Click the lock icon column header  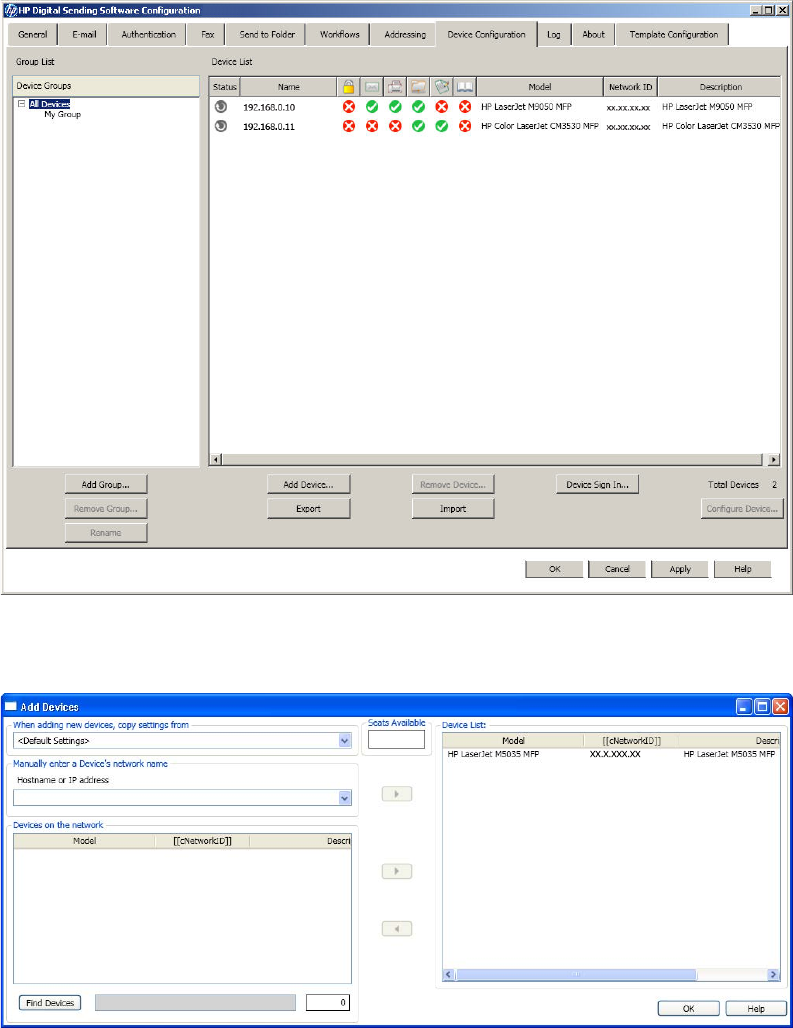pos(349,87)
